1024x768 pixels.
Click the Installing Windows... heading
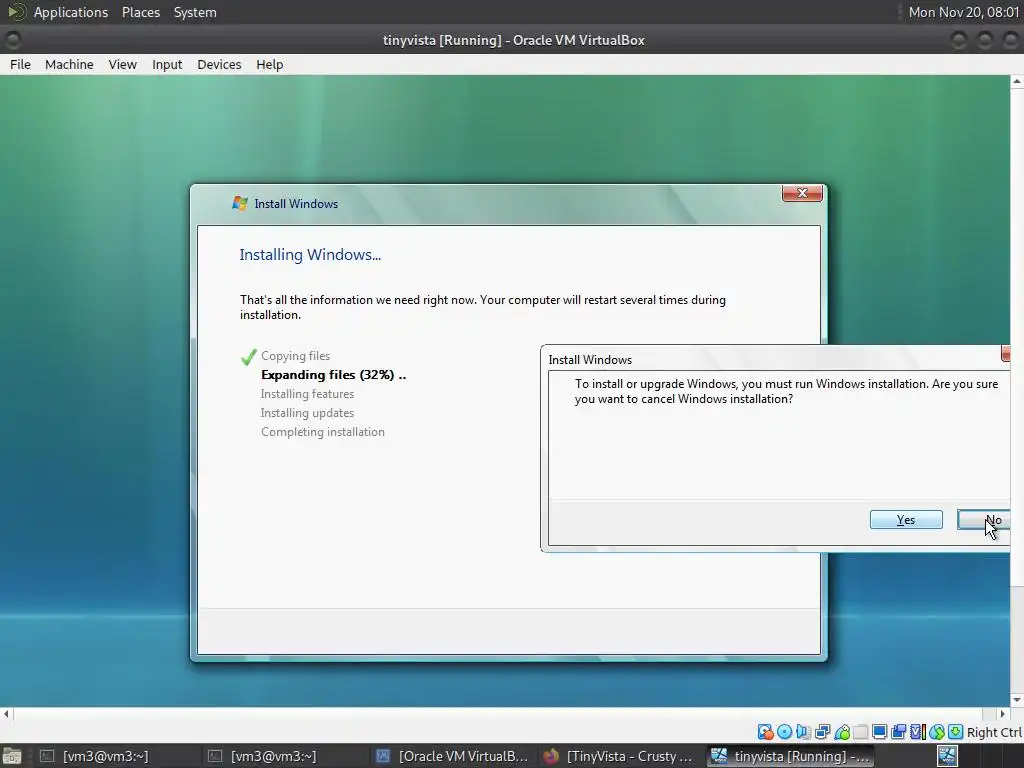310,255
